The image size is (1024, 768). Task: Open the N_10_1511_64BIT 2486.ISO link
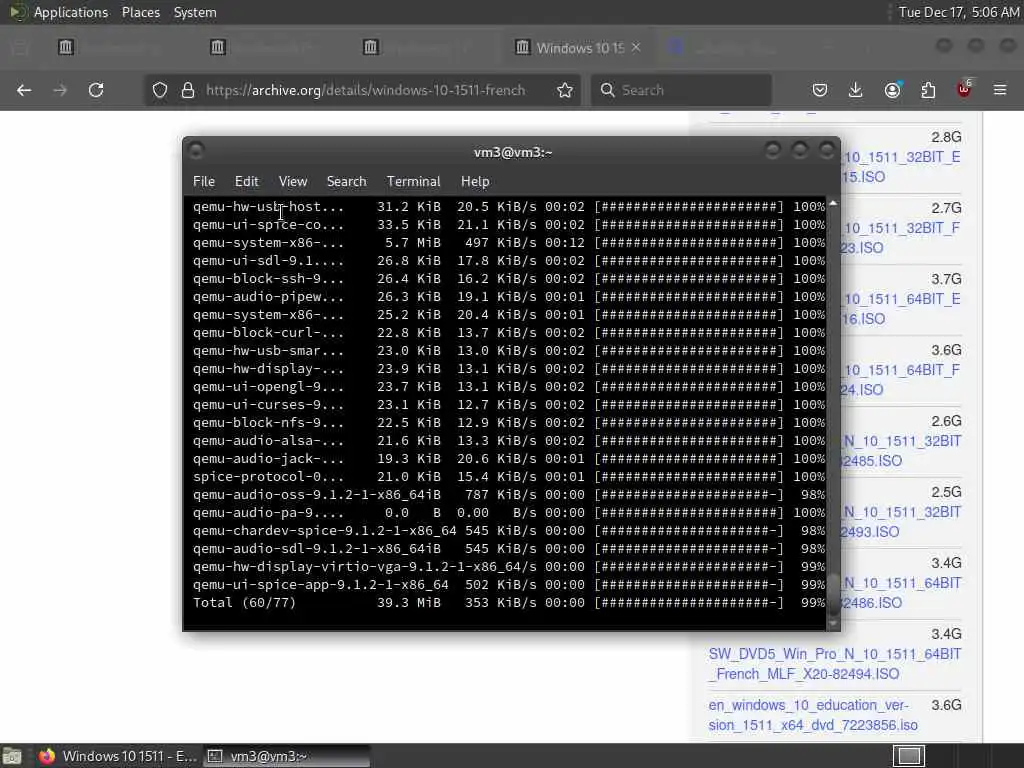[x=901, y=592]
